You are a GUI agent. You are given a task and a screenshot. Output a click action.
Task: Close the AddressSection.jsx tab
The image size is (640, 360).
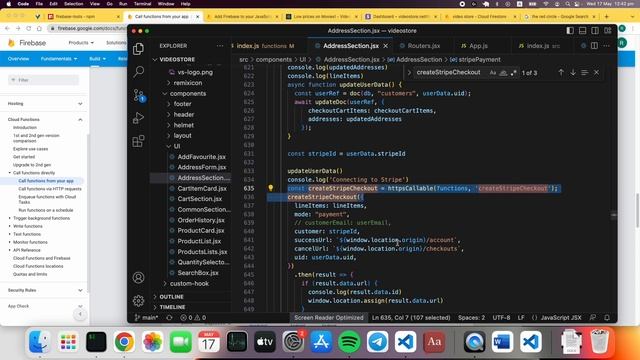pyautogui.click(x=386, y=46)
